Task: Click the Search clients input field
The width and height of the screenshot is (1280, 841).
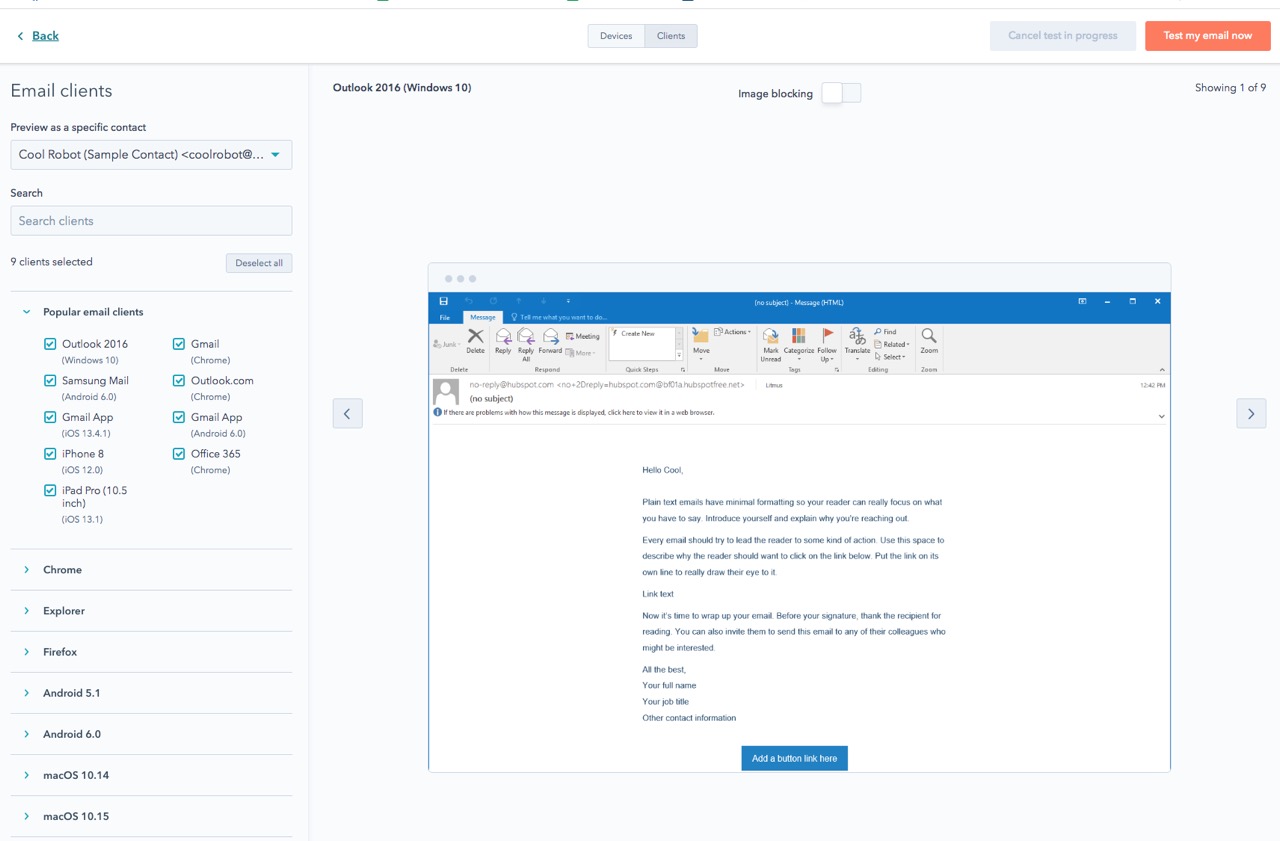Action: [x=151, y=221]
